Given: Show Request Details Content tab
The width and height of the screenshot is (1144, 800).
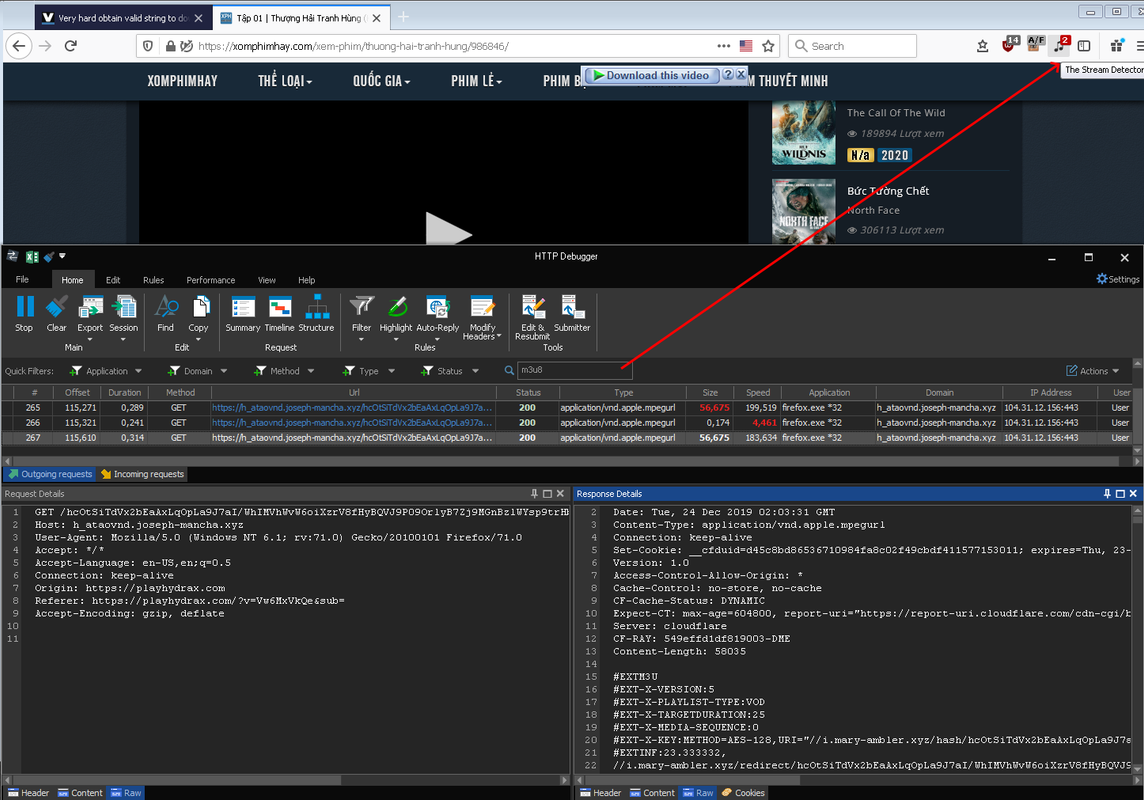Looking at the screenshot, I should pyautogui.click(x=80, y=793).
